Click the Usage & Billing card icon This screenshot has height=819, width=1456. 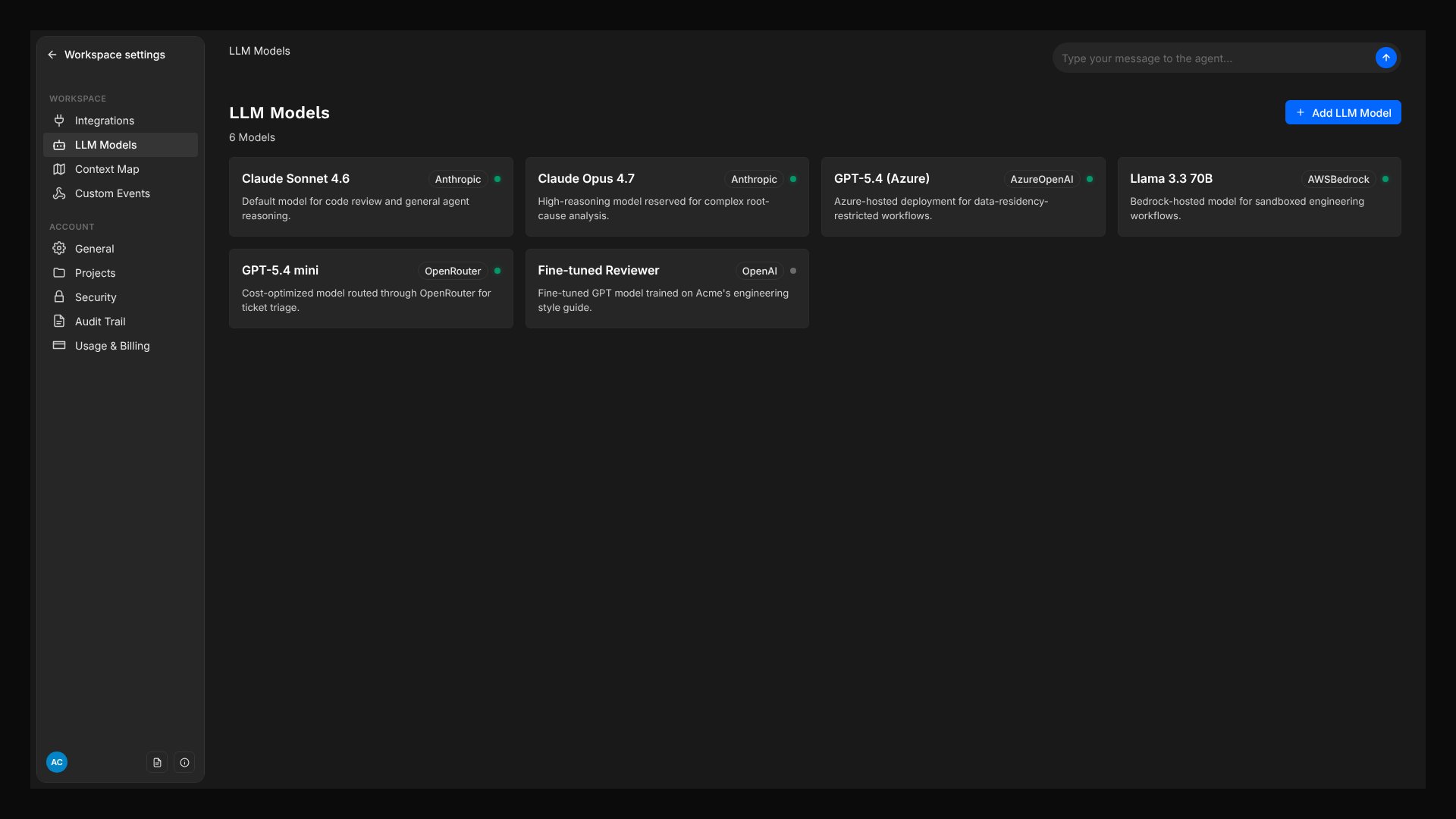click(59, 346)
